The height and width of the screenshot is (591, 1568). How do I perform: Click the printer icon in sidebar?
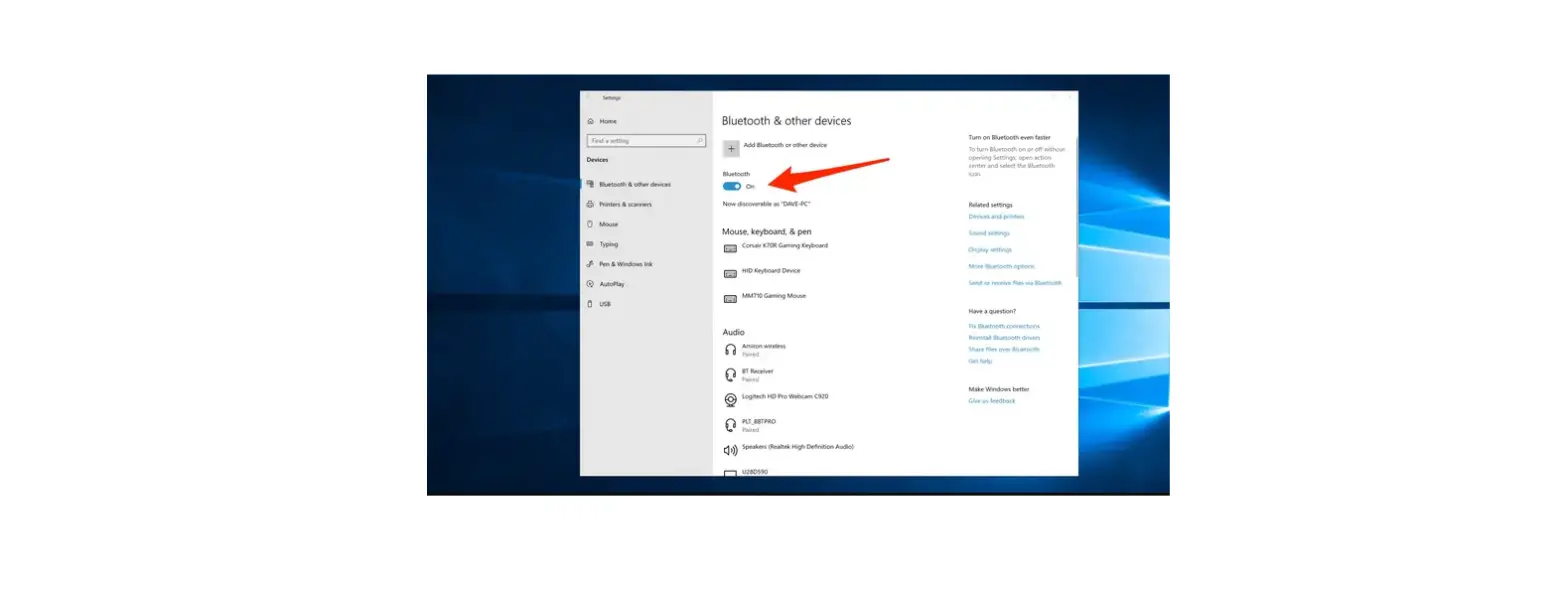point(590,204)
